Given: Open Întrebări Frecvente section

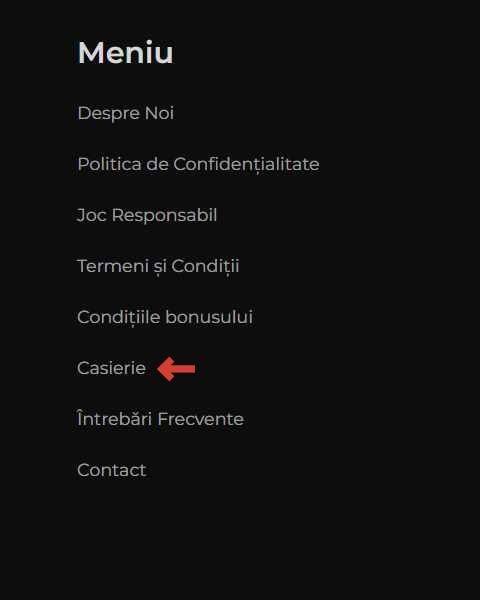Looking at the screenshot, I should click(x=160, y=418).
